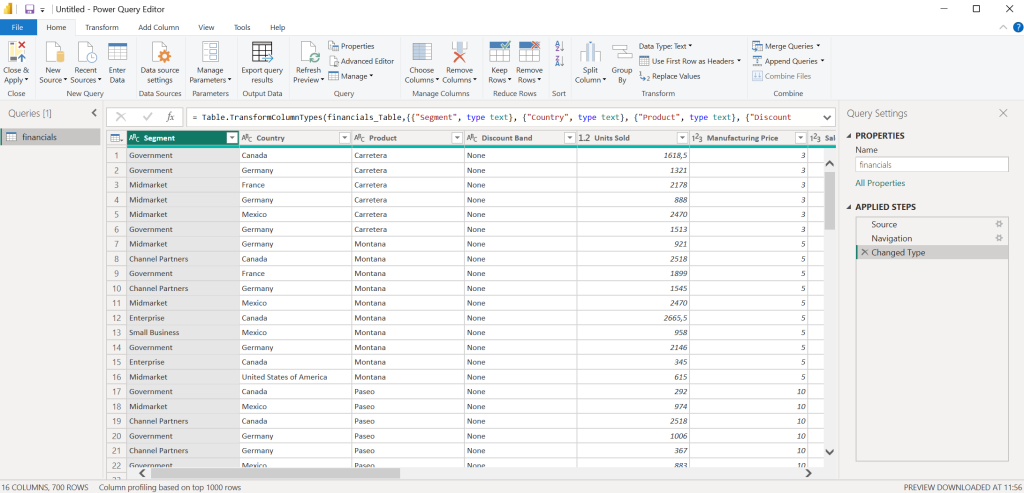
Task: Switch to the Tools tab
Action: pyautogui.click(x=242, y=27)
